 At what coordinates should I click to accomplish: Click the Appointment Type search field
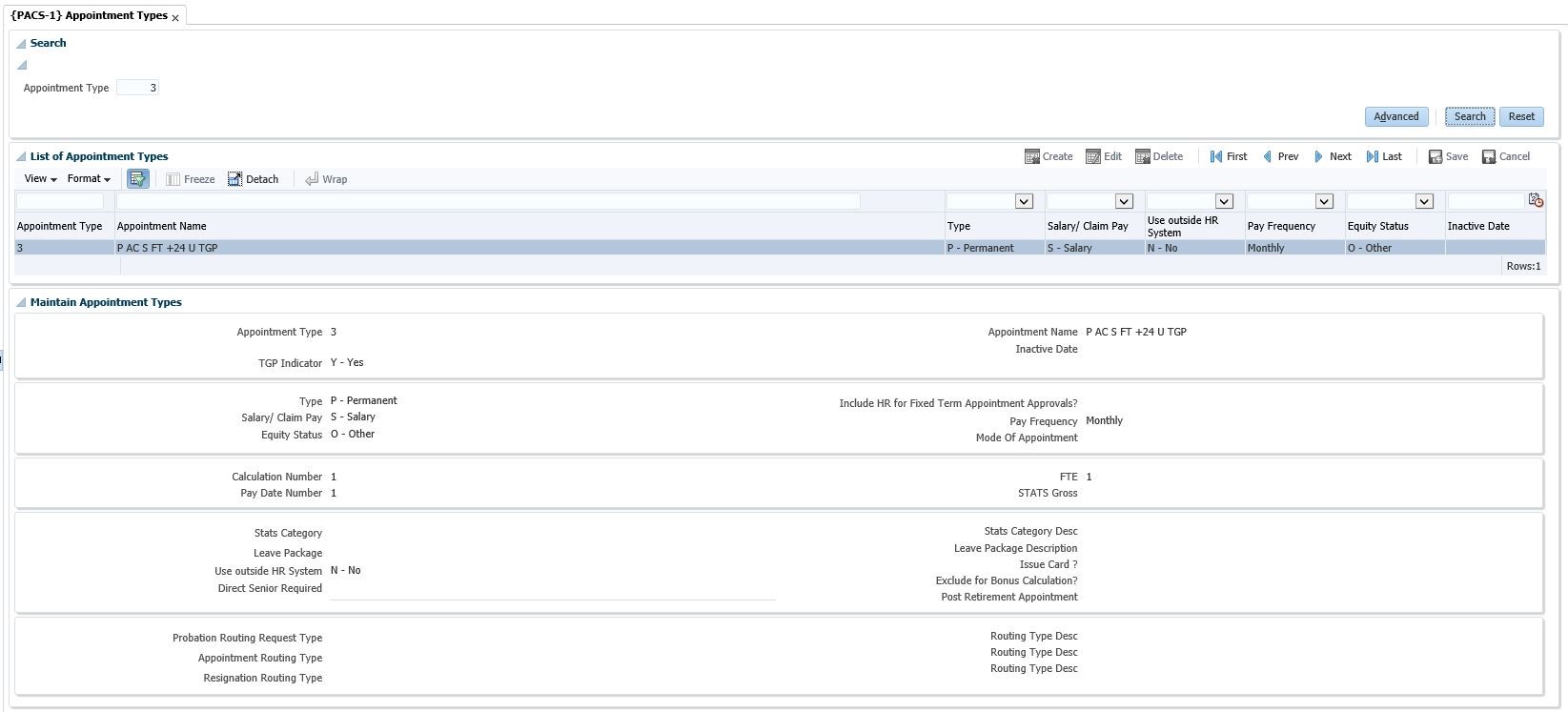(138, 88)
